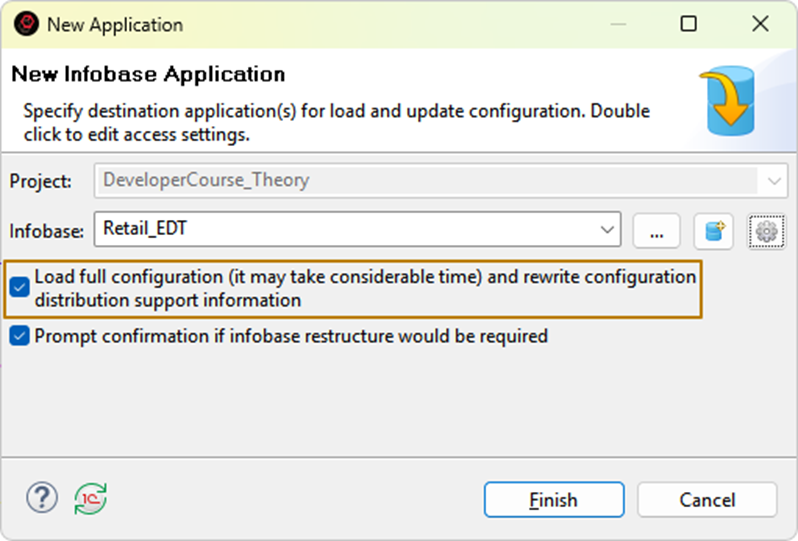The image size is (798, 541).
Task: Click the New Infobase Application heading
Action: pyautogui.click(x=148, y=75)
